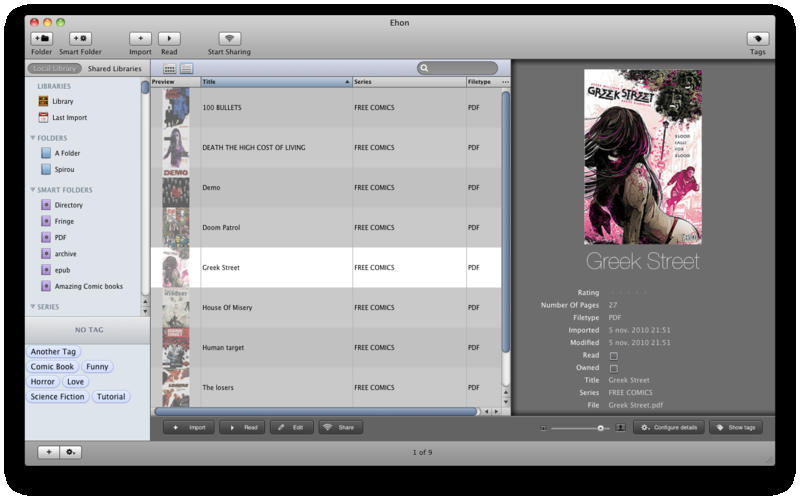
Task: Sort by the Title column
Action: click(x=277, y=82)
